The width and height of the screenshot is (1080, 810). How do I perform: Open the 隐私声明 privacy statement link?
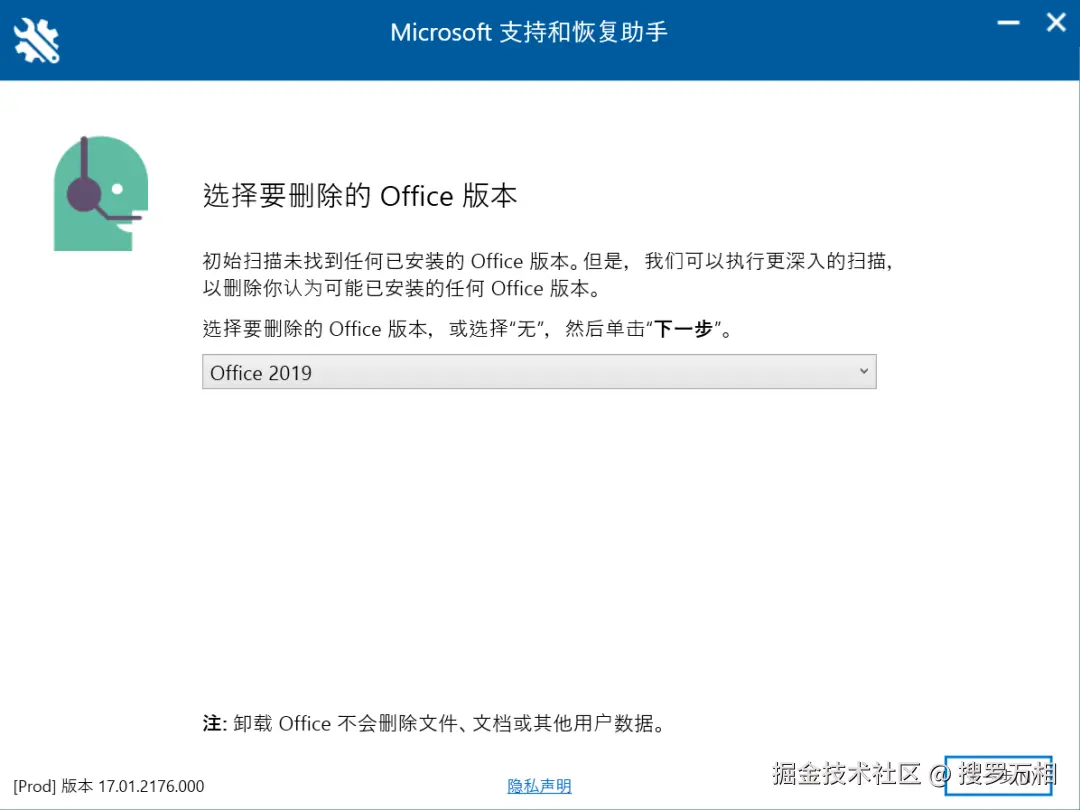(x=539, y=786)
